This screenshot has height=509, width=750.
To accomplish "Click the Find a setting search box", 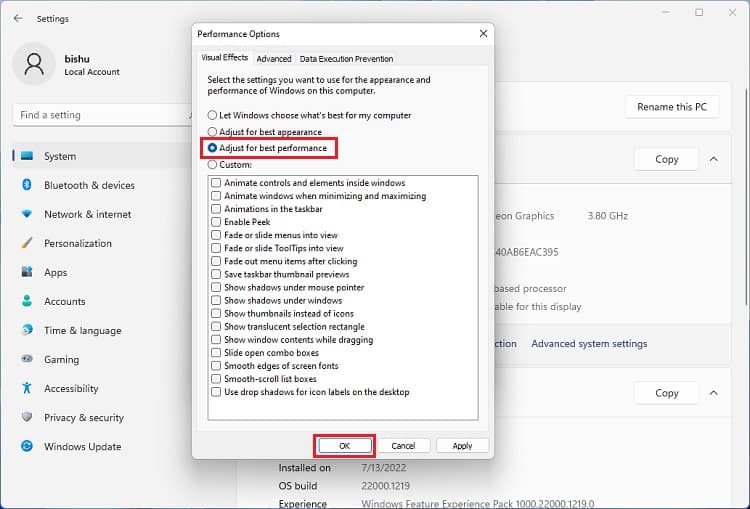I will coord(102,115).
